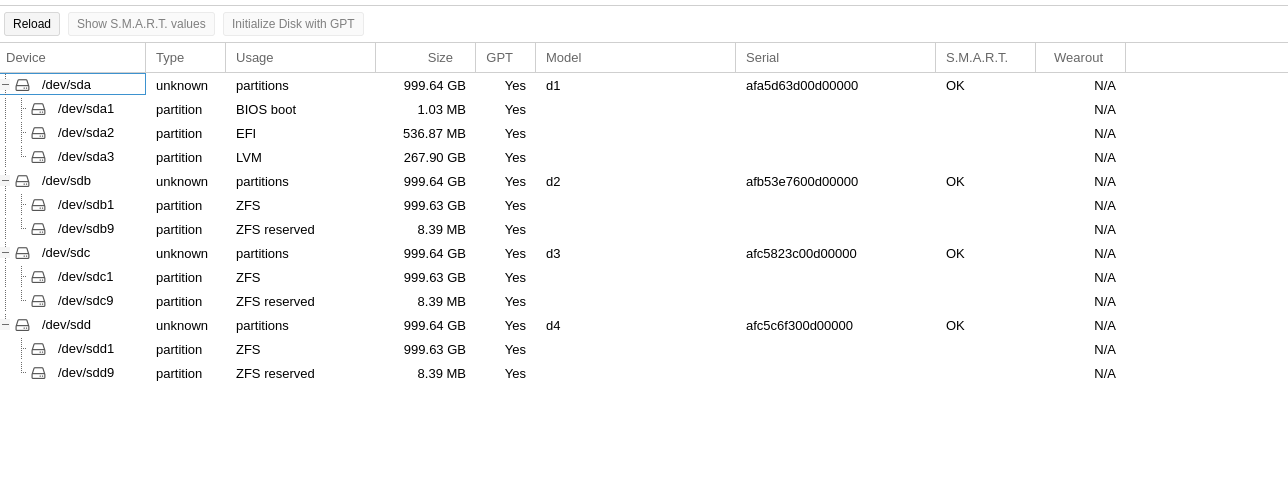Click the partition icon for /dev/sda1

[38, 109]
